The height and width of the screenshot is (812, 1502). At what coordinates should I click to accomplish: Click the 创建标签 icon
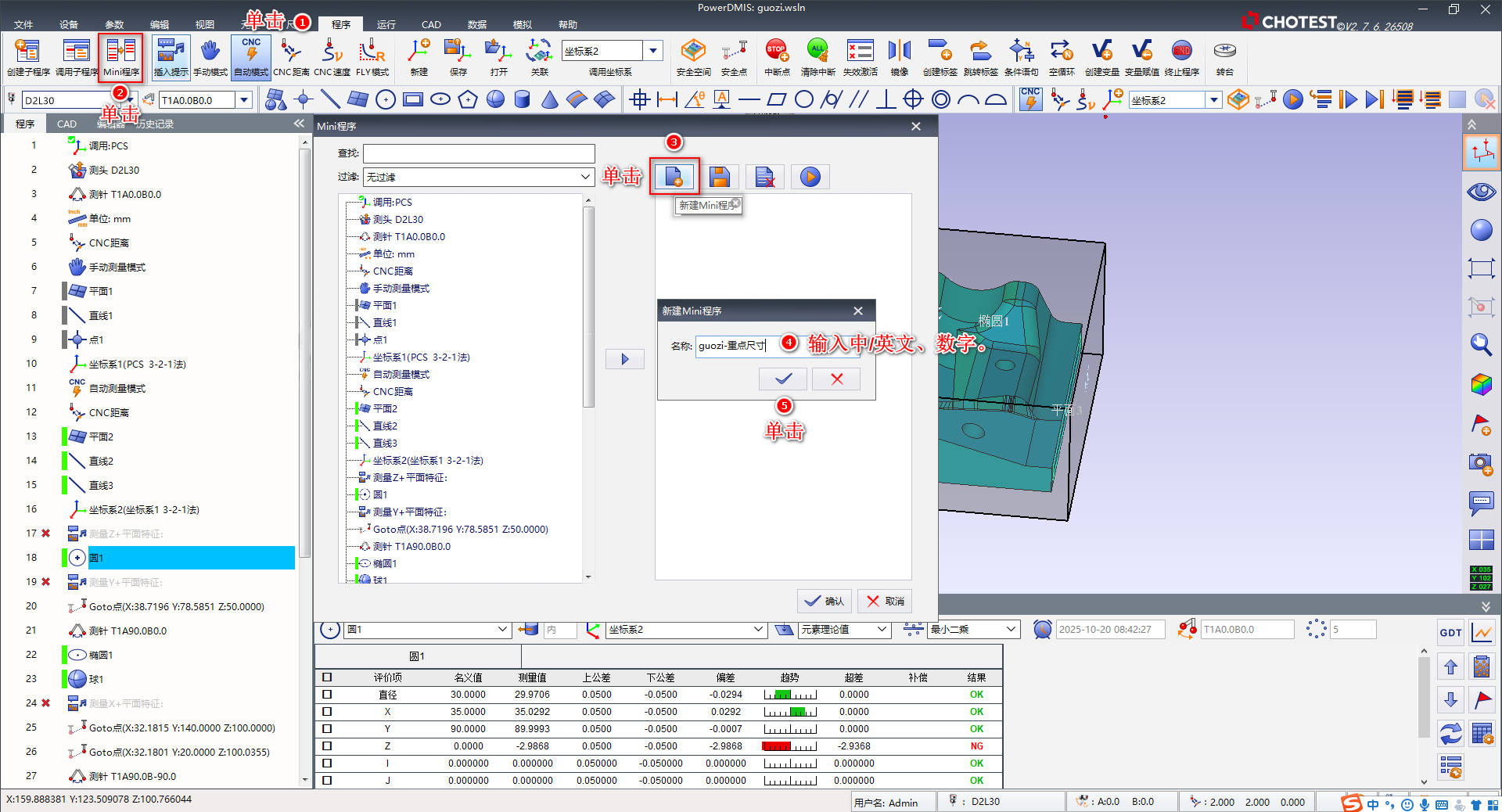(x=940, y=57)
